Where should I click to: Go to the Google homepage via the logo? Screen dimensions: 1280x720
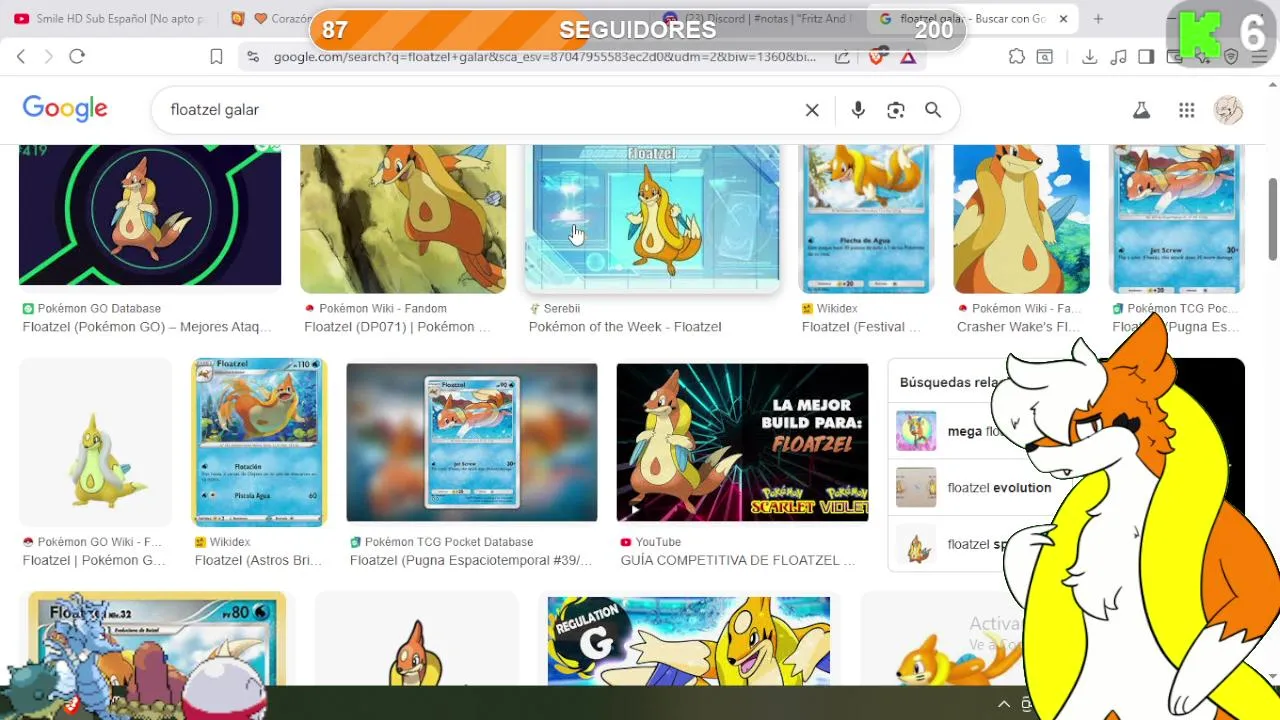tap(65, 109)
